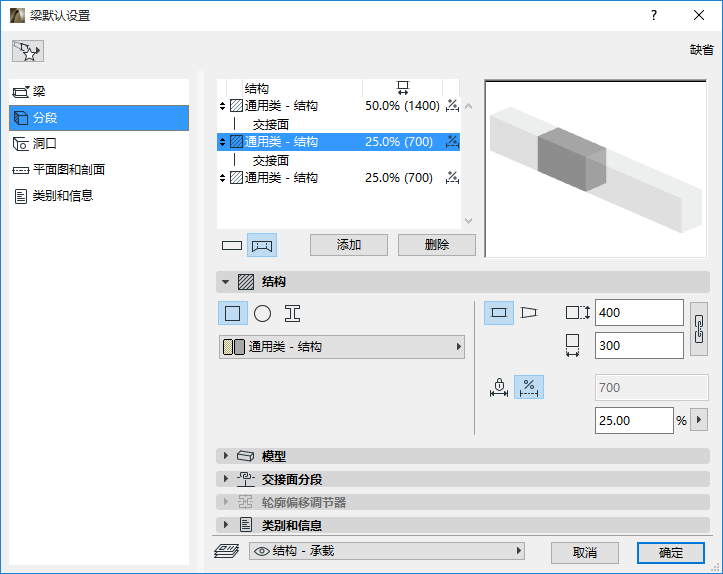
Task: Open the 结构 - 承载 layer dropdown
Action: point(387,551)
